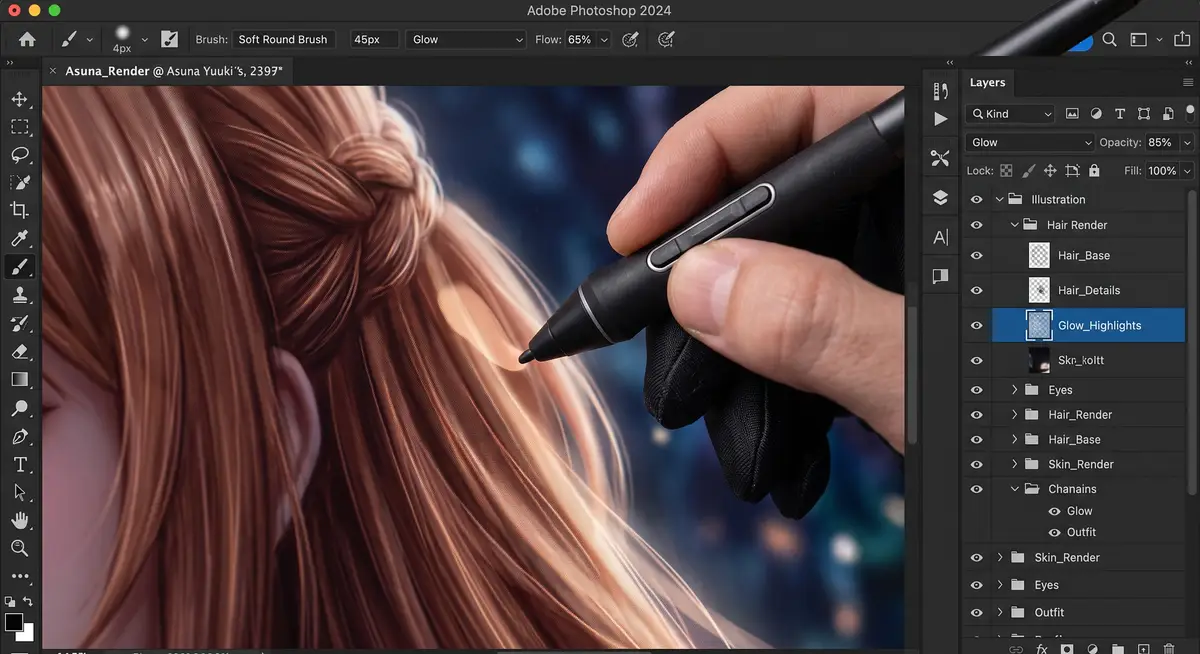Select the Type tool in the left toolbar
The image size is (1200, 654).
coord(19,465)
